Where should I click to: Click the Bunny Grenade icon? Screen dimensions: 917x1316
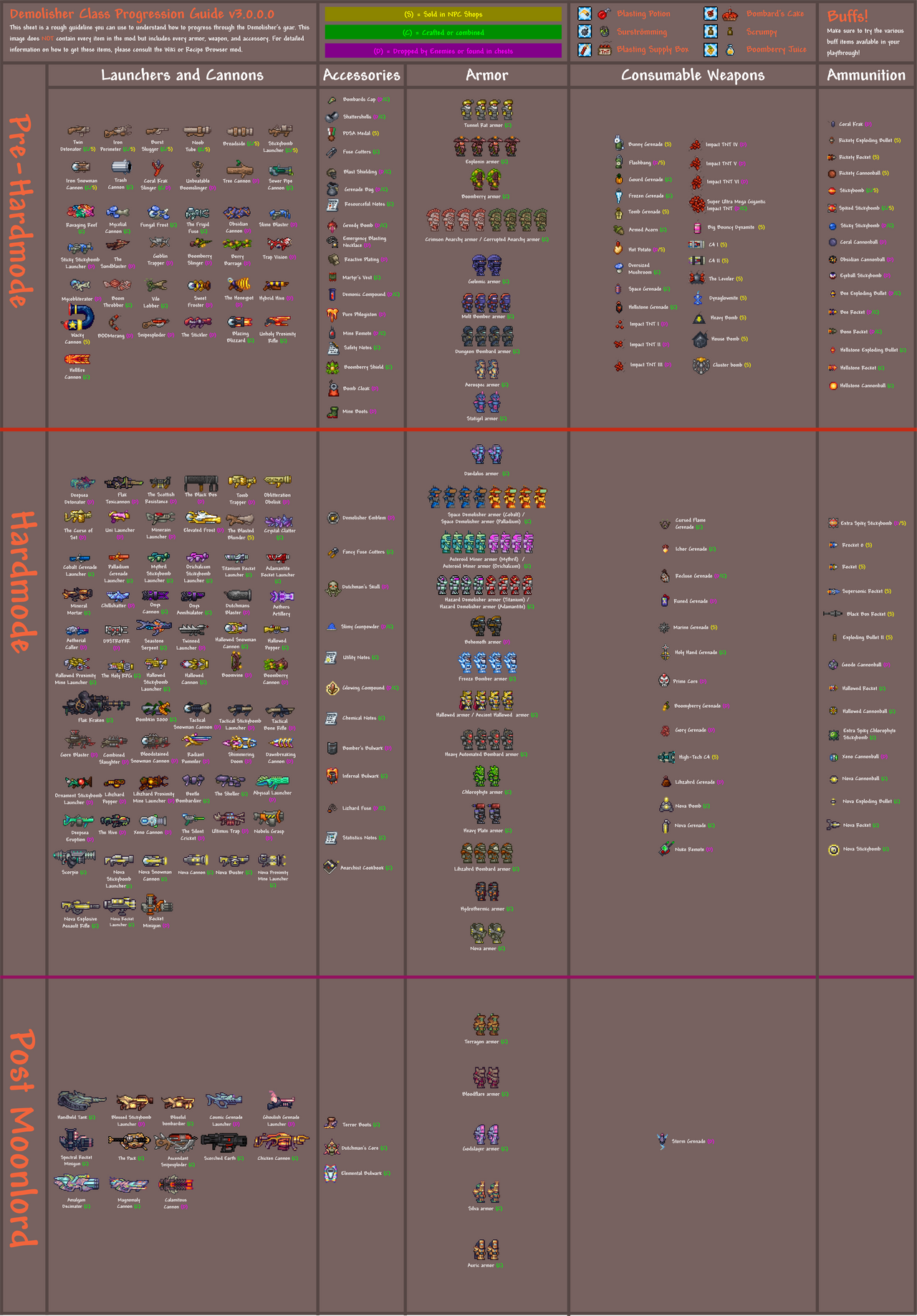tap(619, 143)
